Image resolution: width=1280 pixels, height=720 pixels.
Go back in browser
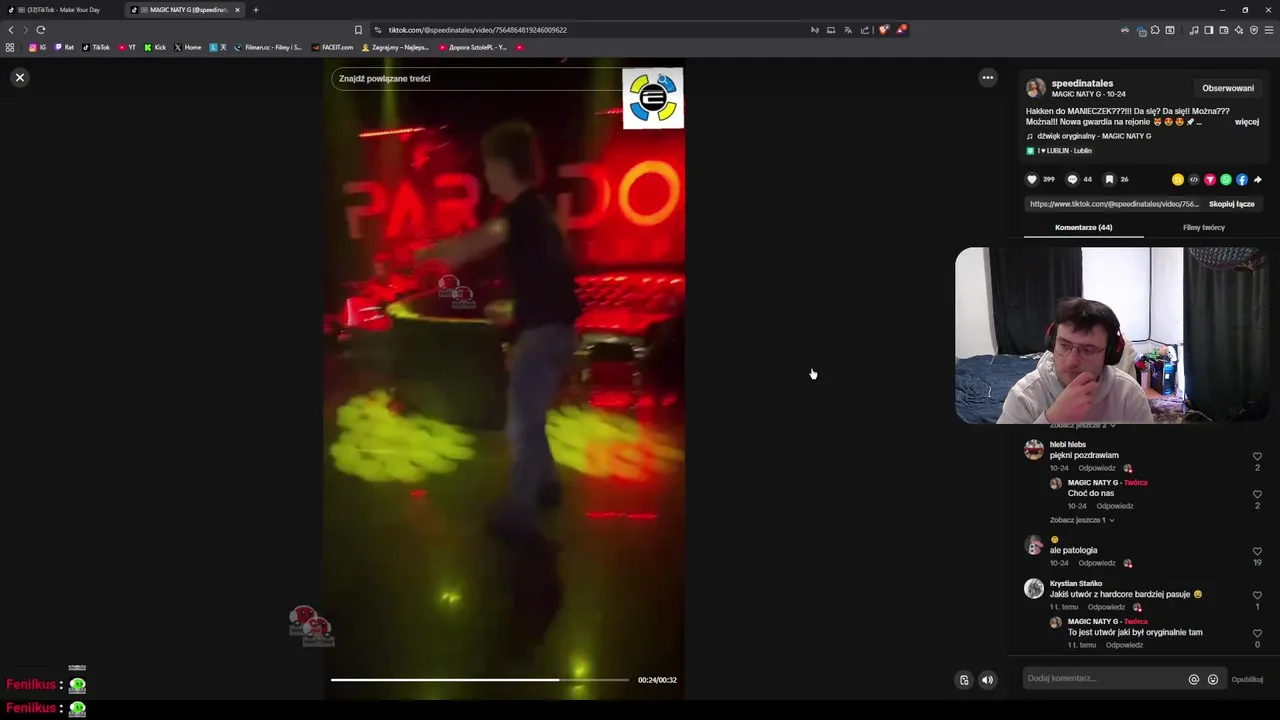coord(11,30)
